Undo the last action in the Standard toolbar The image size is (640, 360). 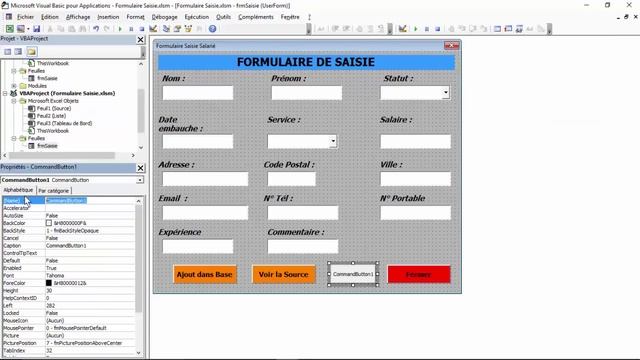tap(96, 29)
